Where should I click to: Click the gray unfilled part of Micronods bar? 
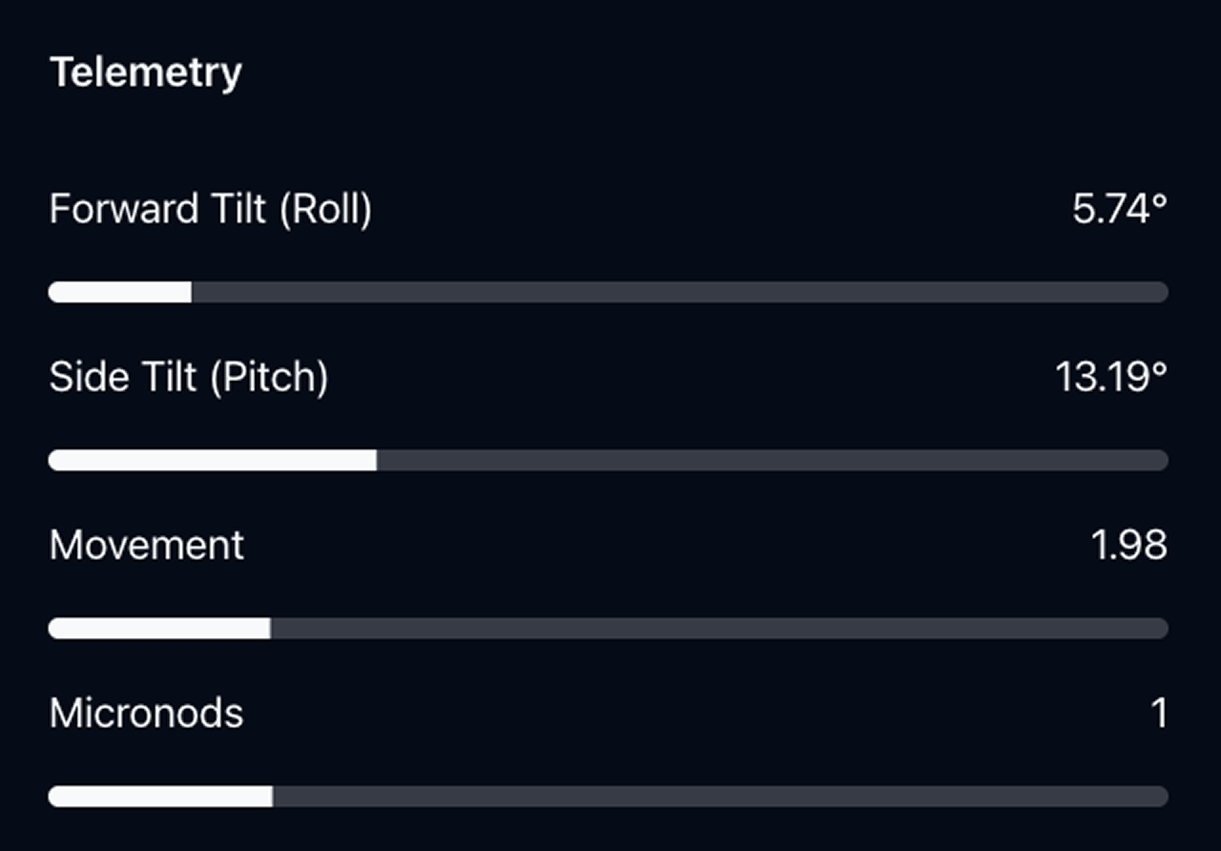720,796
